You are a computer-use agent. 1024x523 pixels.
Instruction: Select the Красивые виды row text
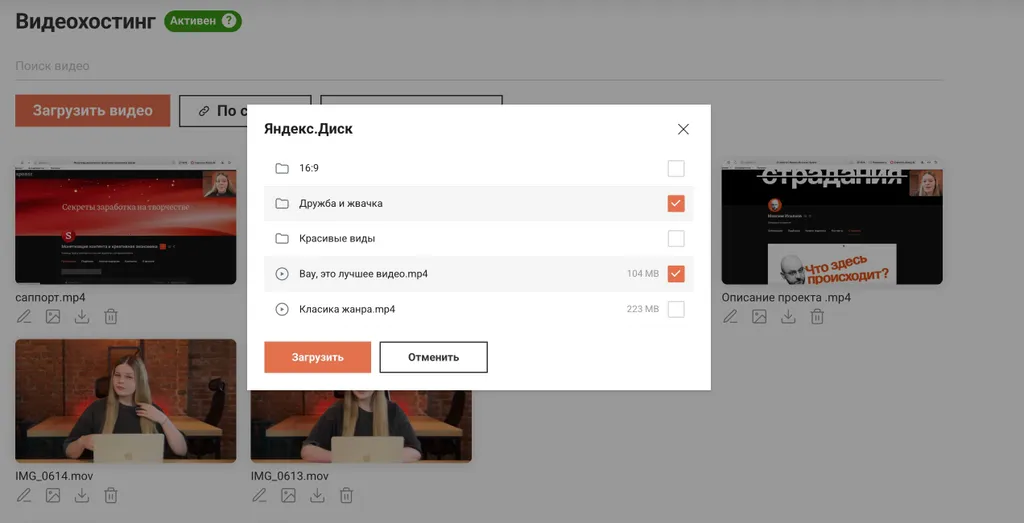pos(337,239)
